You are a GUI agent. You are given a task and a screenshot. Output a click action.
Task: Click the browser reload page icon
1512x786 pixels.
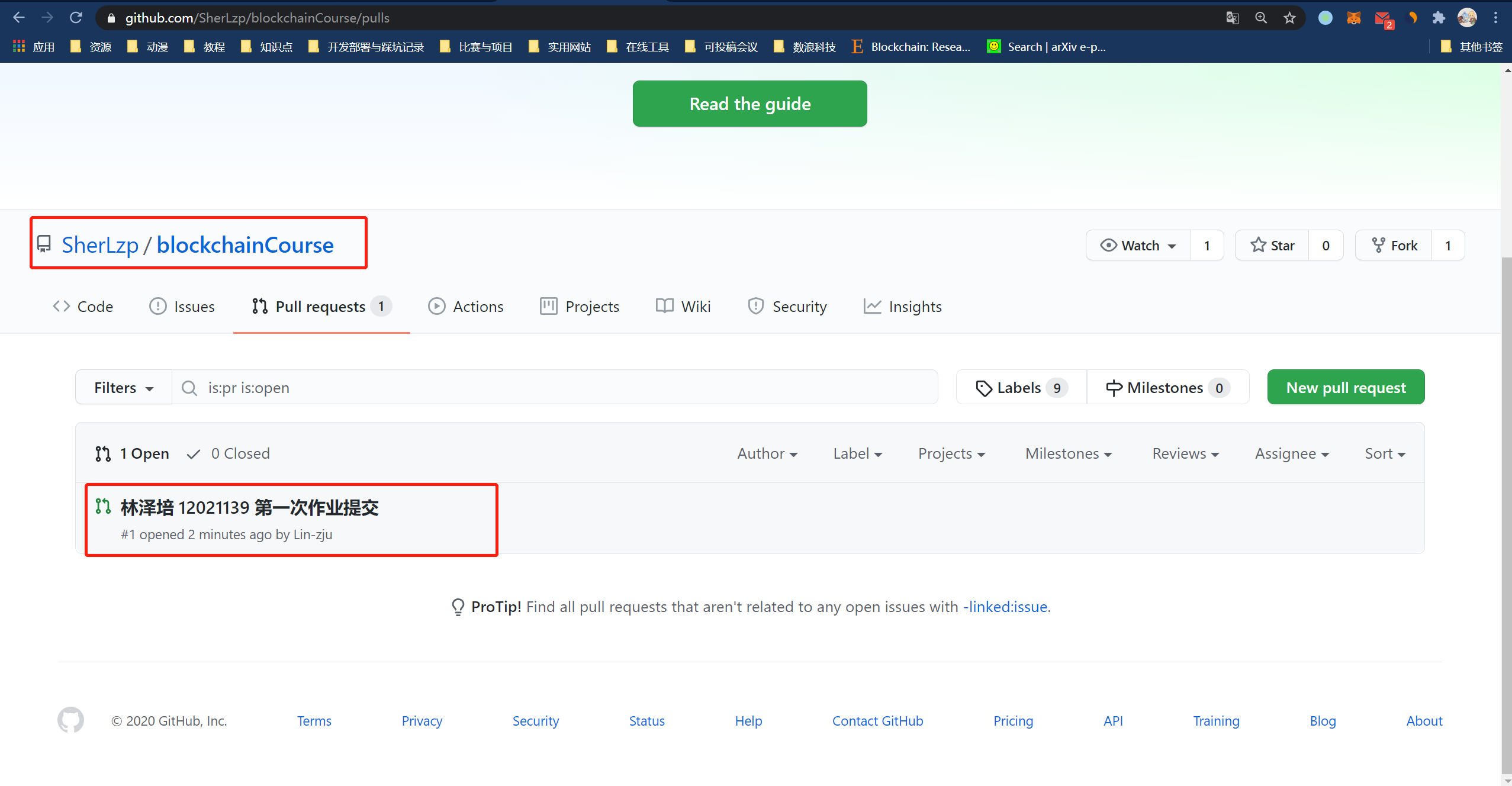(x=76, y=18)
